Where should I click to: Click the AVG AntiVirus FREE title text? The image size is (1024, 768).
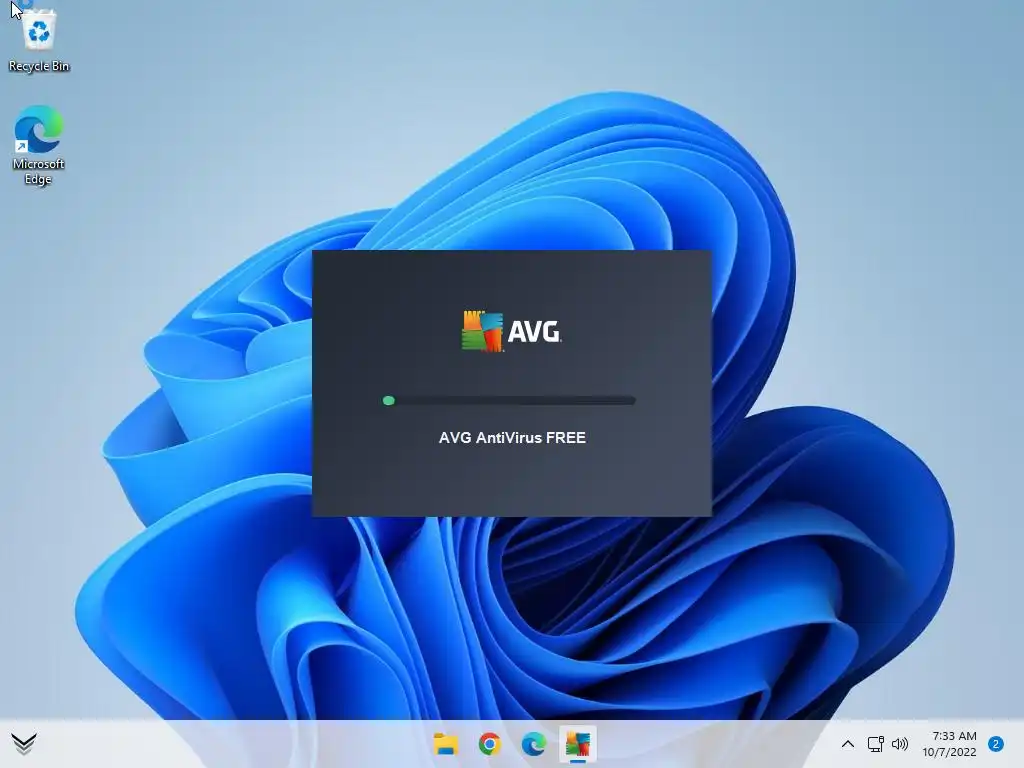(x=512, y=438)
